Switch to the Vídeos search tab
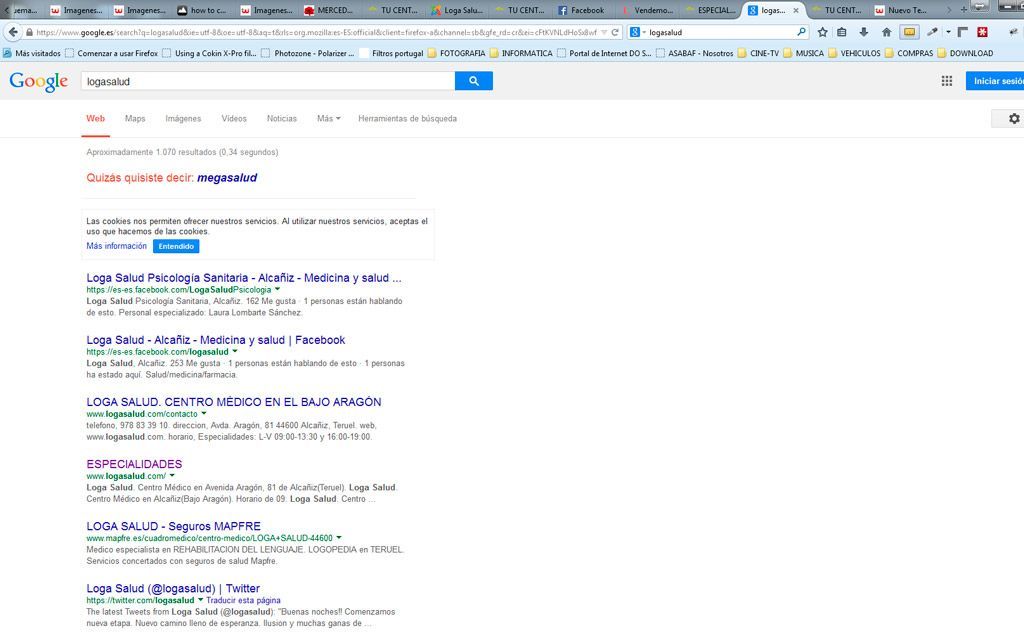The width and height of the screenshot is (1024, 639). pos(234,118)
